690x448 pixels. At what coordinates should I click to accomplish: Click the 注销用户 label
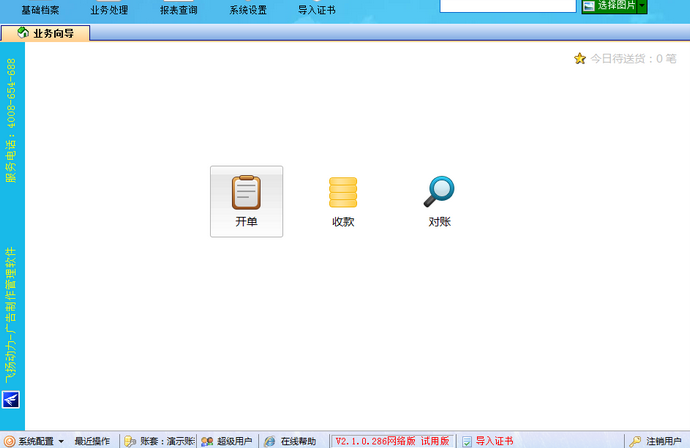(x=664, y=441)
